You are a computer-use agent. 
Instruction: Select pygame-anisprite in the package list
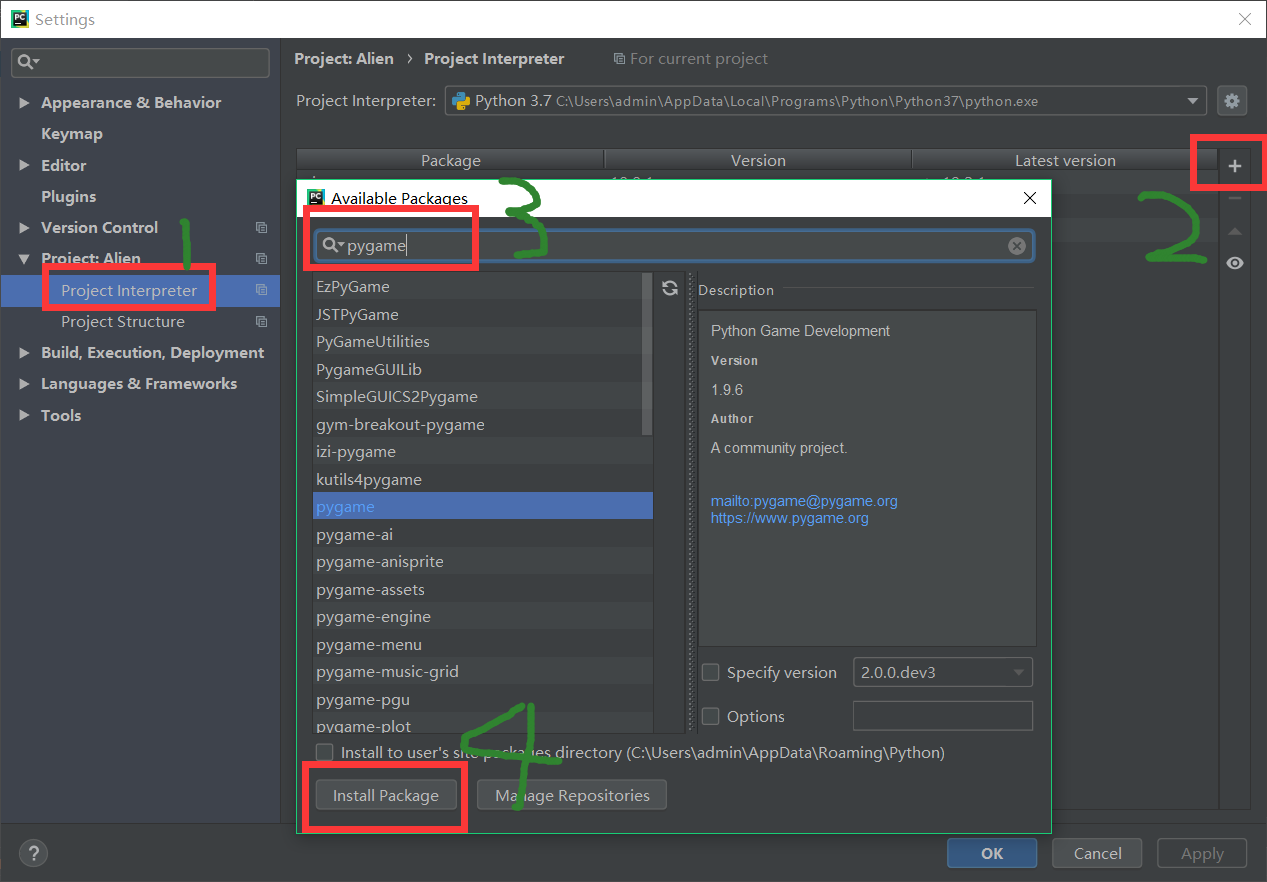pos(482,562)
